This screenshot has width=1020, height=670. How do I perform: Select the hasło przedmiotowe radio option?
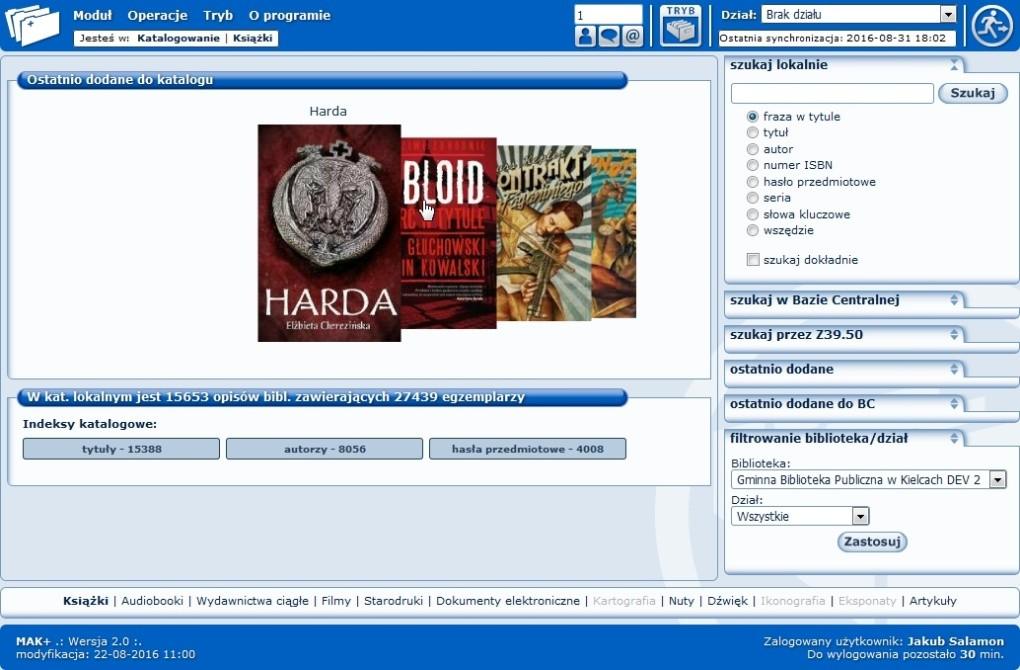tap(753, 181)
